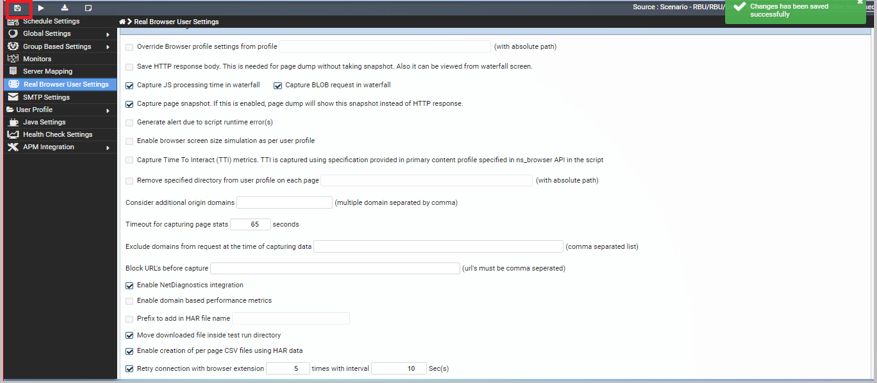Enable Save HTTP response body checkbox
The image size is (877, 383).
pyautogui.click(x=129, y=67)
